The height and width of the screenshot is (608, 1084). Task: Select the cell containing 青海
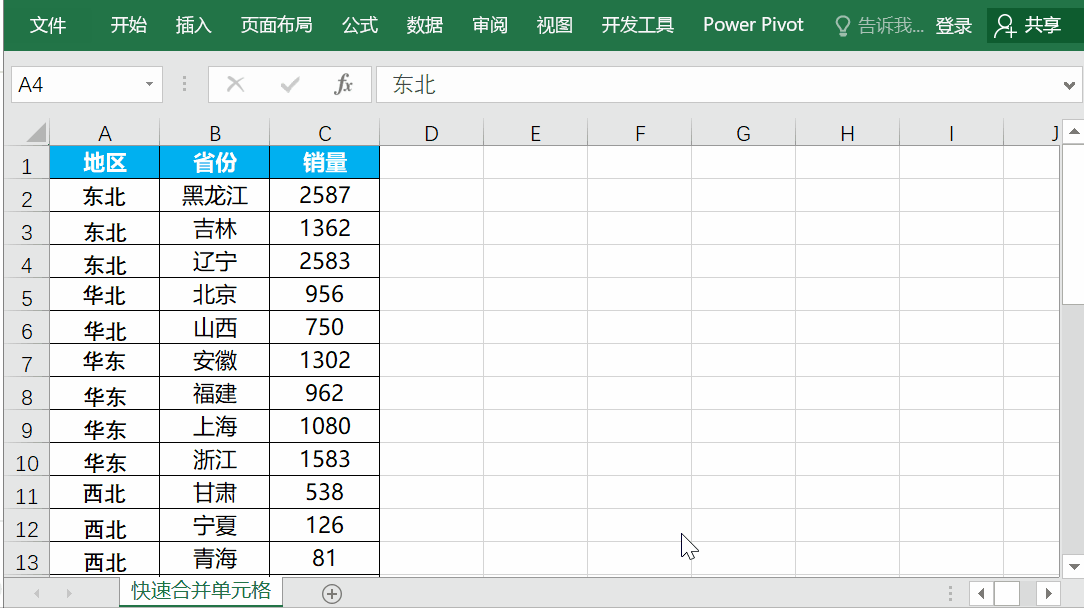214,559
